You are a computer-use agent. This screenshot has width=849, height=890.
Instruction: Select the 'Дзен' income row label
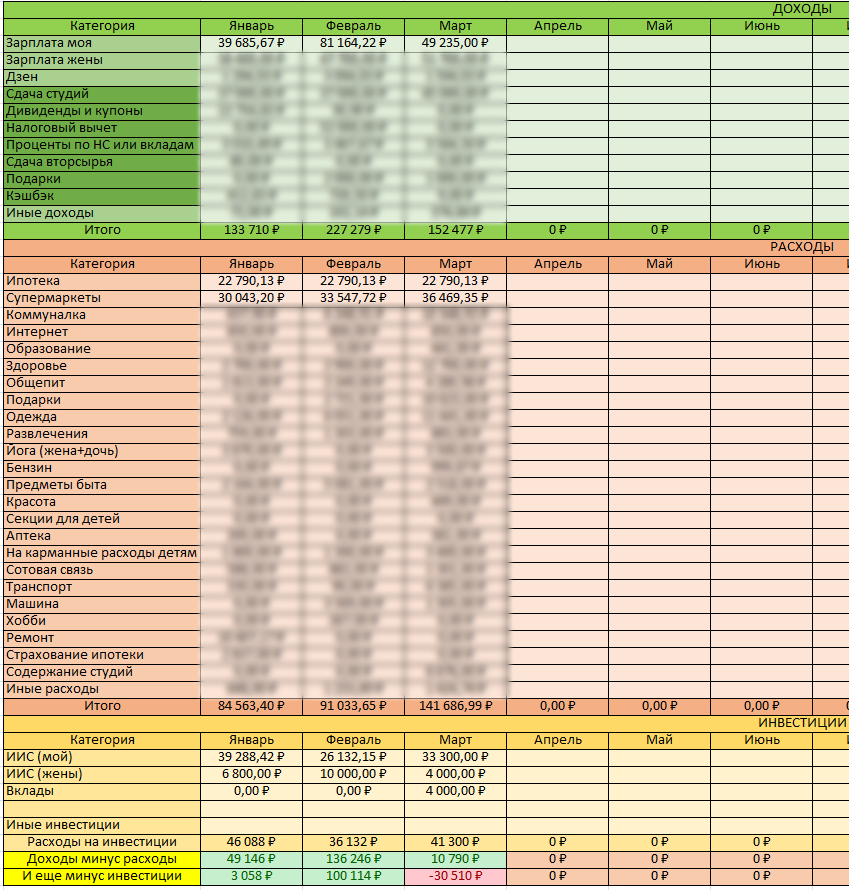tap(102, 77)
